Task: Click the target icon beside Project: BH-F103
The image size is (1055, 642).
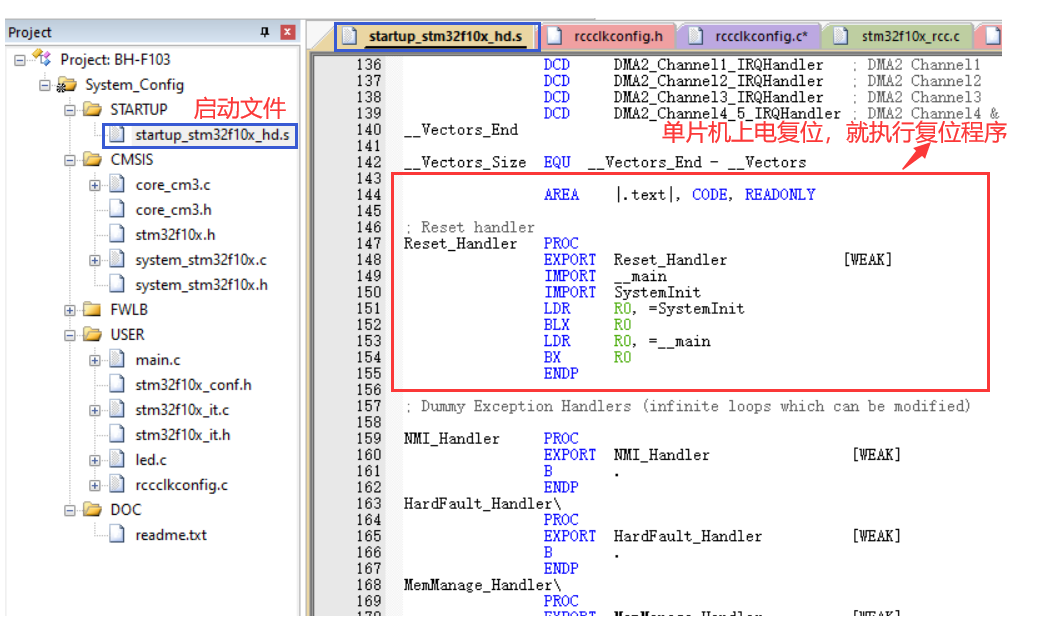Action: pos(42,58)
